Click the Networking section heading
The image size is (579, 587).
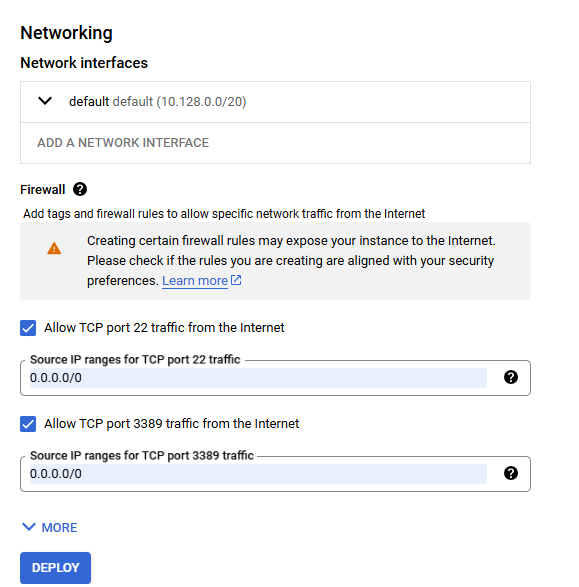tap(66, 33)
